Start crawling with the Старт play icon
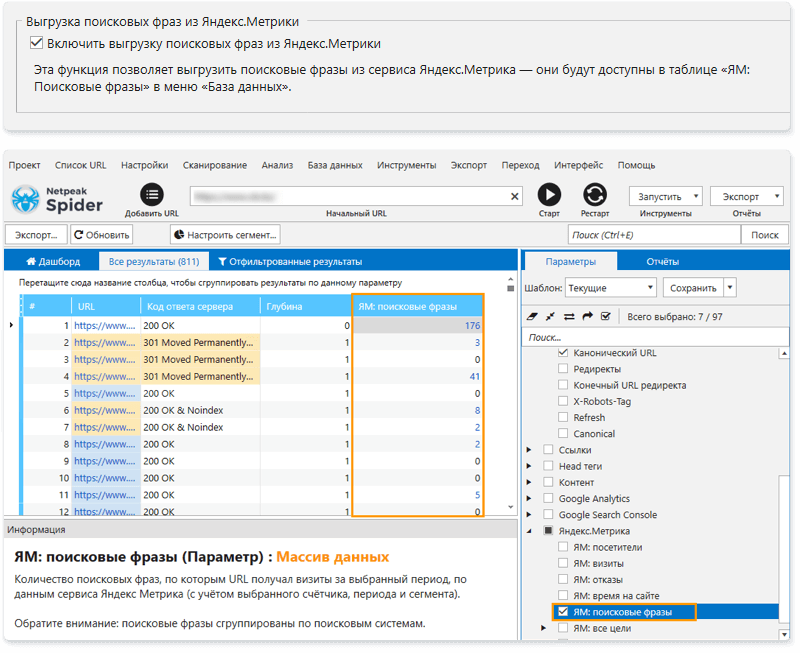This screenshot has height=653, width=800. click(549, 194)
